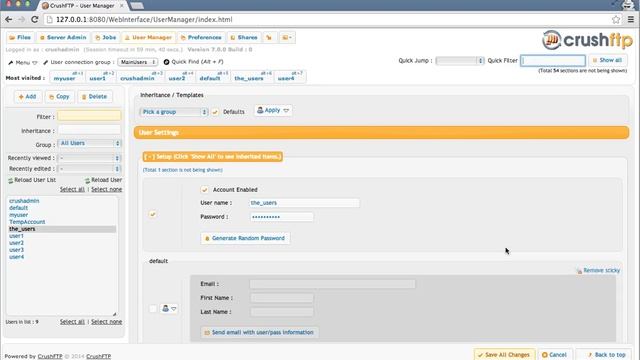Focus the user list Filter field
Viewport: 640px width, 360px height.
pos(89,116)
